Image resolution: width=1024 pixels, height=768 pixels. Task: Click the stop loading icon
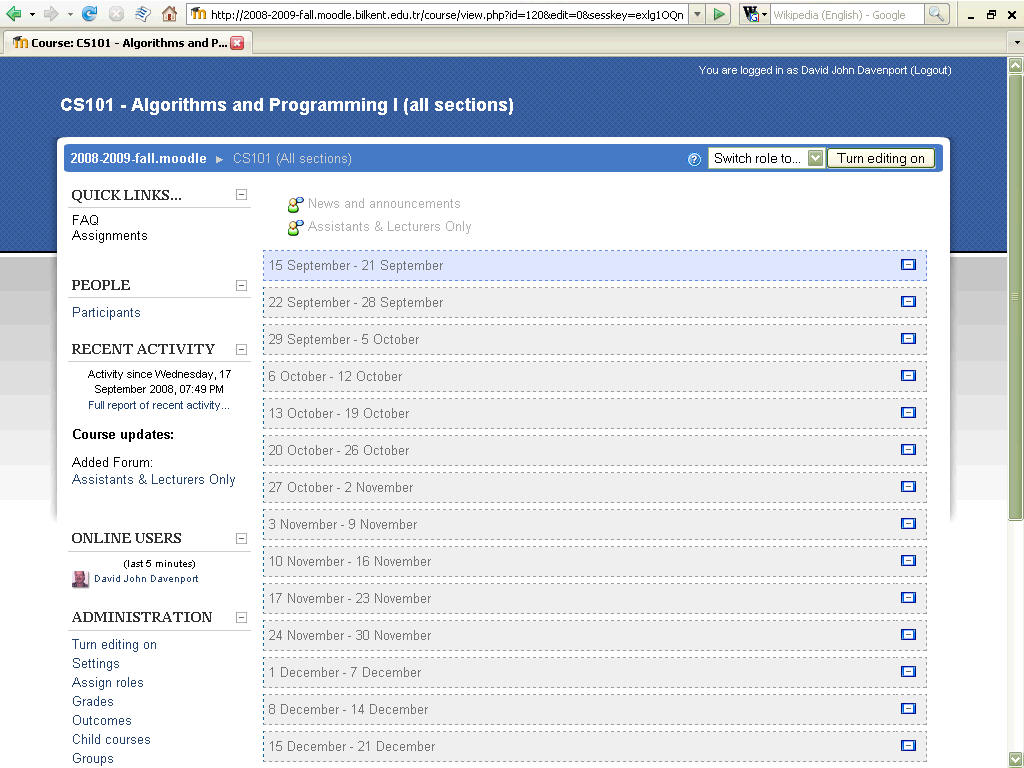116,14
